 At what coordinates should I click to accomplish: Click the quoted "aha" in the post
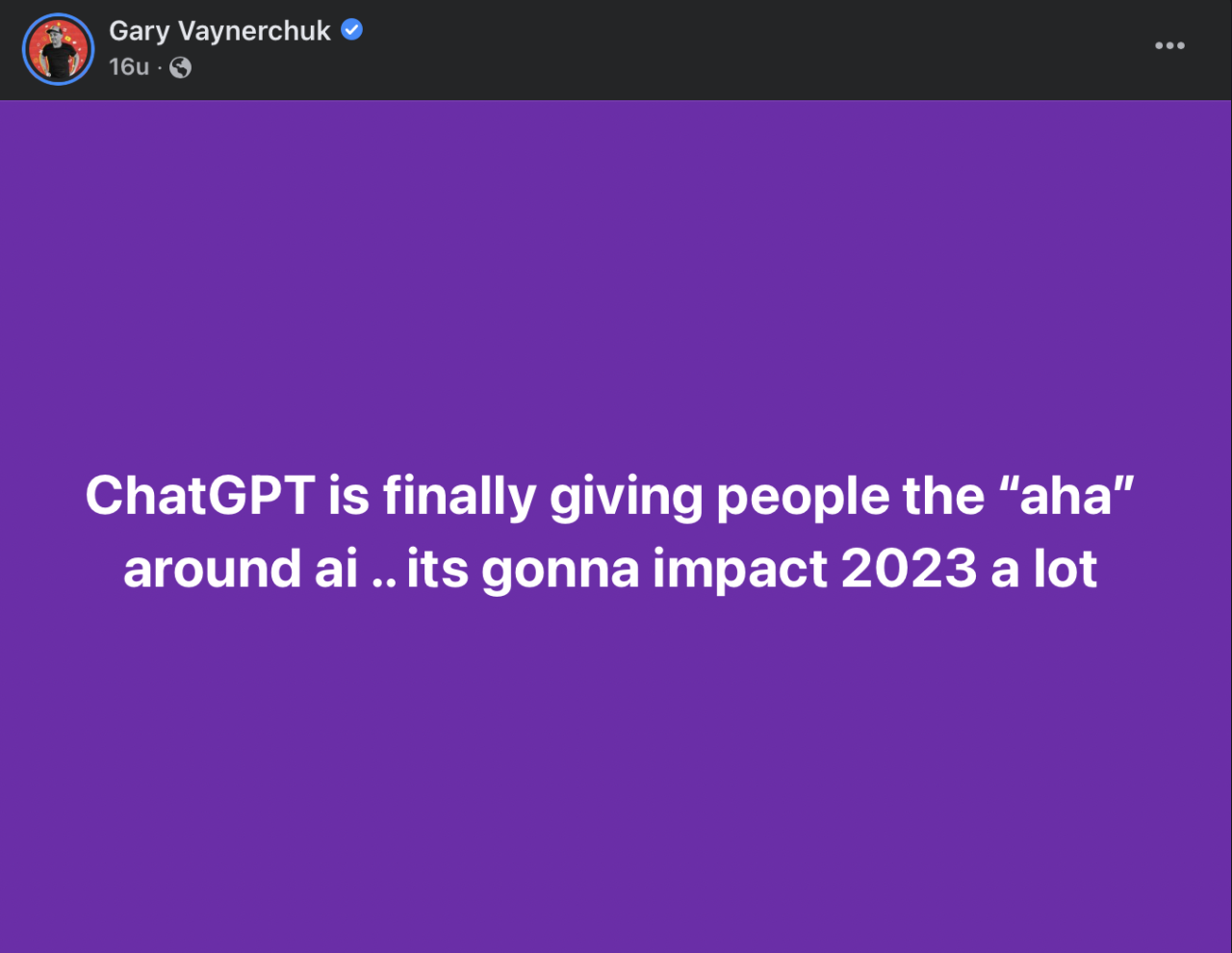[1068, 494]
